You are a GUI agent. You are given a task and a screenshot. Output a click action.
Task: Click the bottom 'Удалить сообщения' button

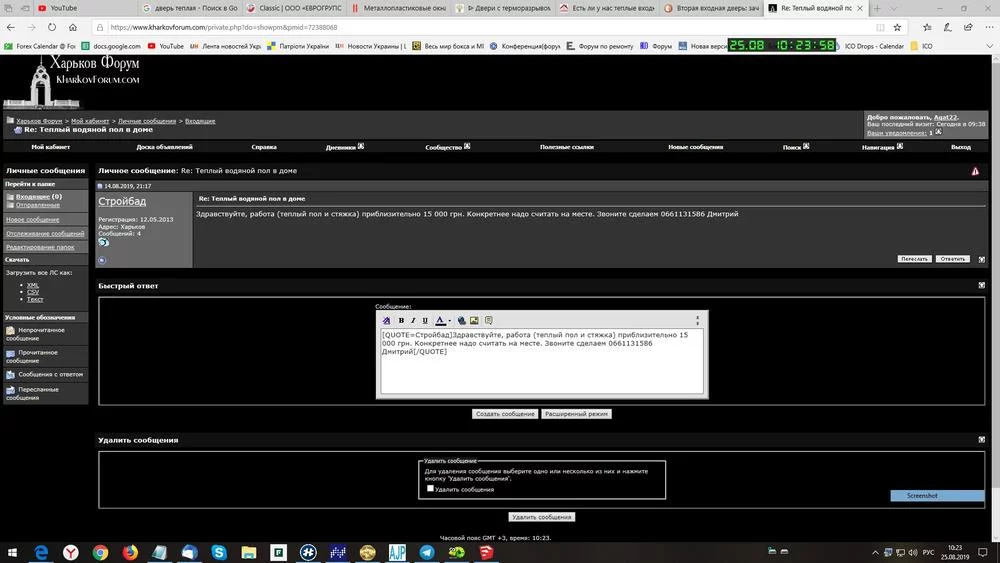tap(541, 517)
